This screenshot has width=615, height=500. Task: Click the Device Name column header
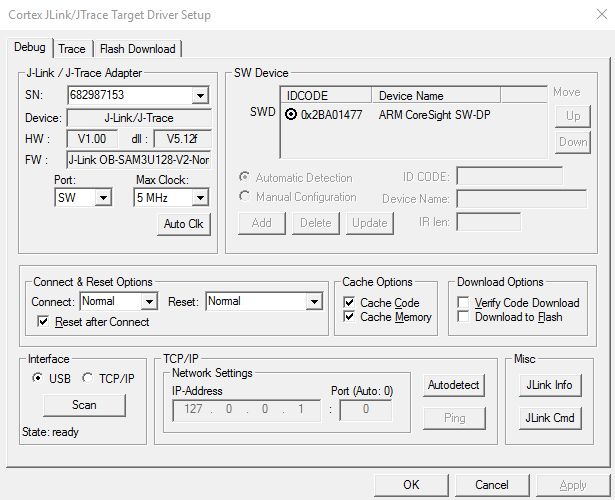click(436, 95)
